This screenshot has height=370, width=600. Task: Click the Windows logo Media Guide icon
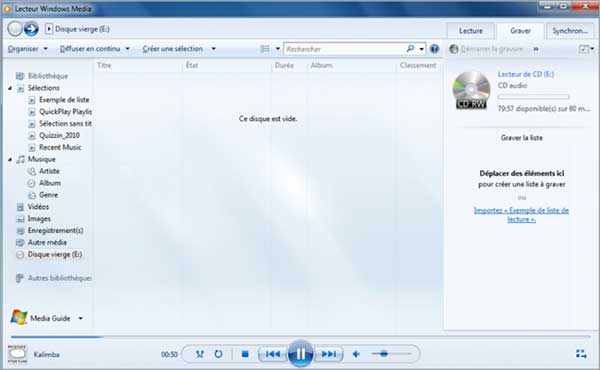pyautogui.click(x=19, y=318)
